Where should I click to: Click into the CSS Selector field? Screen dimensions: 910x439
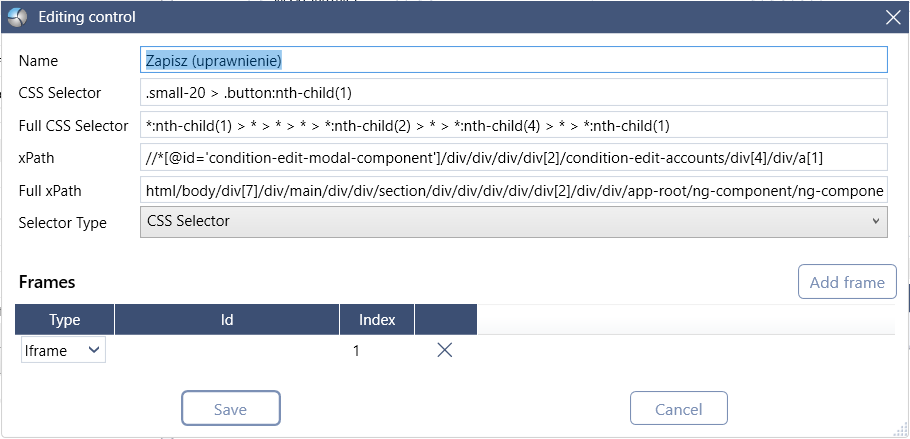(x=514, y=92)
